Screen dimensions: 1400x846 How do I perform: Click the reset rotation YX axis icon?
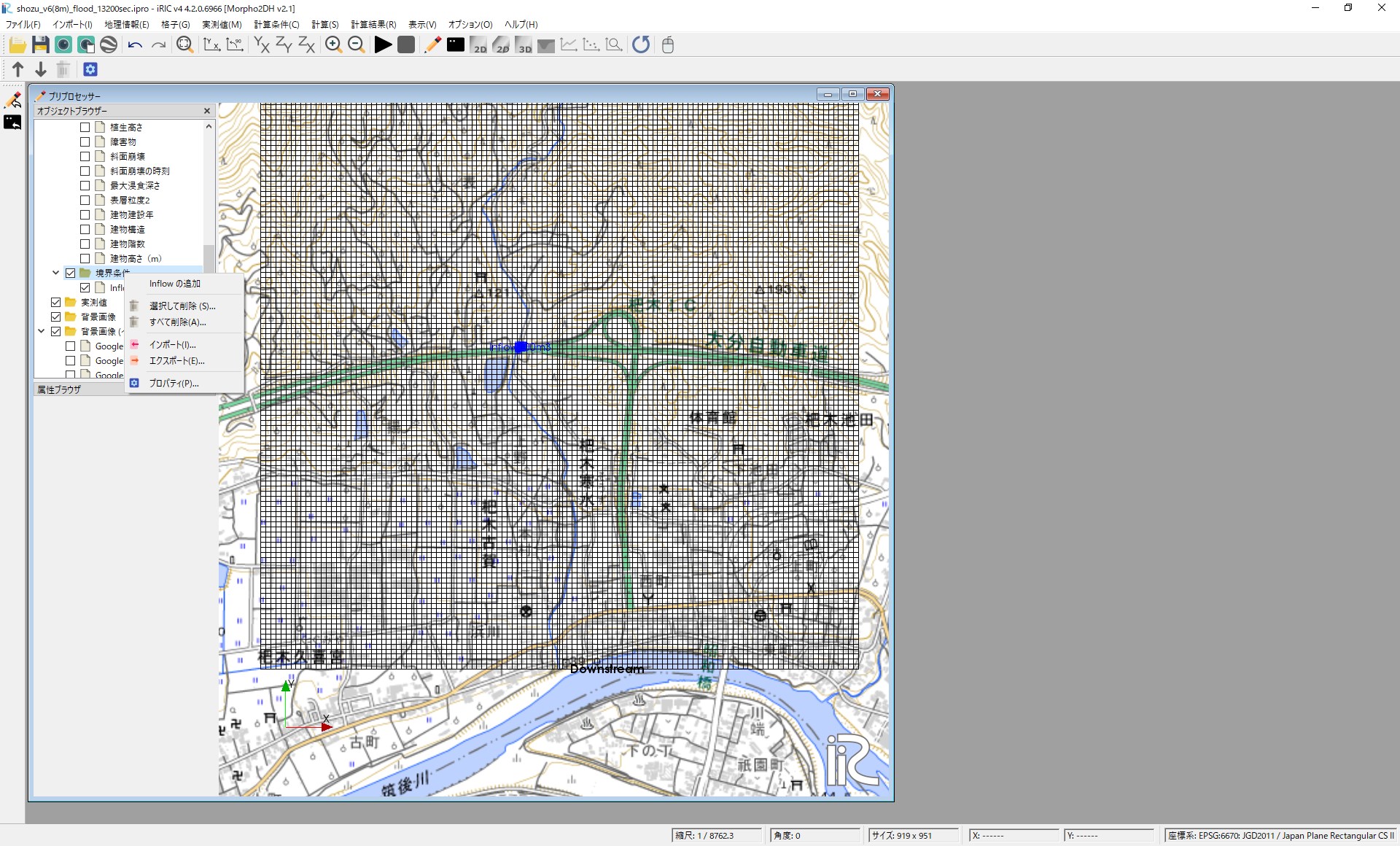(211, 45)
